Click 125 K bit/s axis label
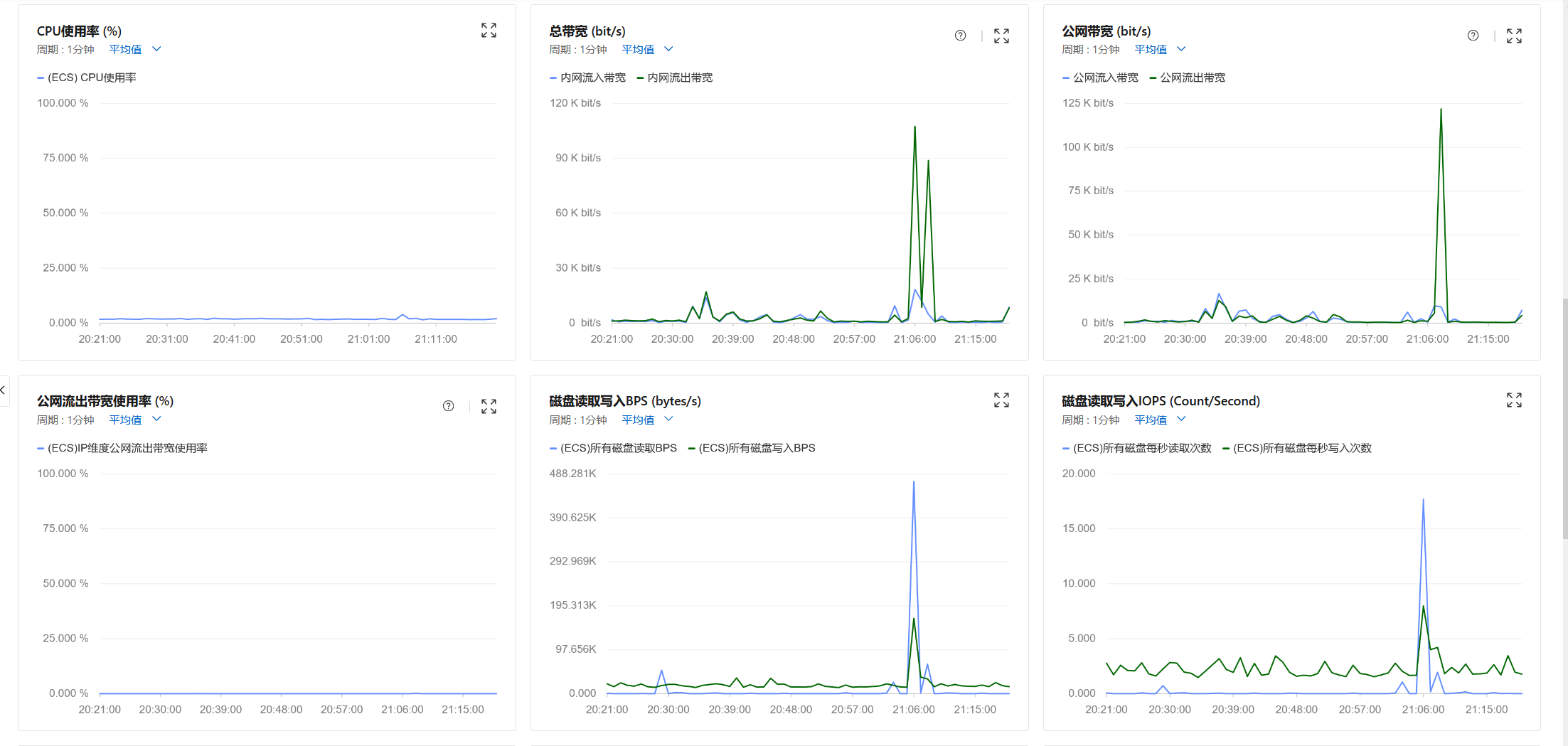Image resolution: width=1568 pixels, height=746 pixels. click(x=1088, y=103)
